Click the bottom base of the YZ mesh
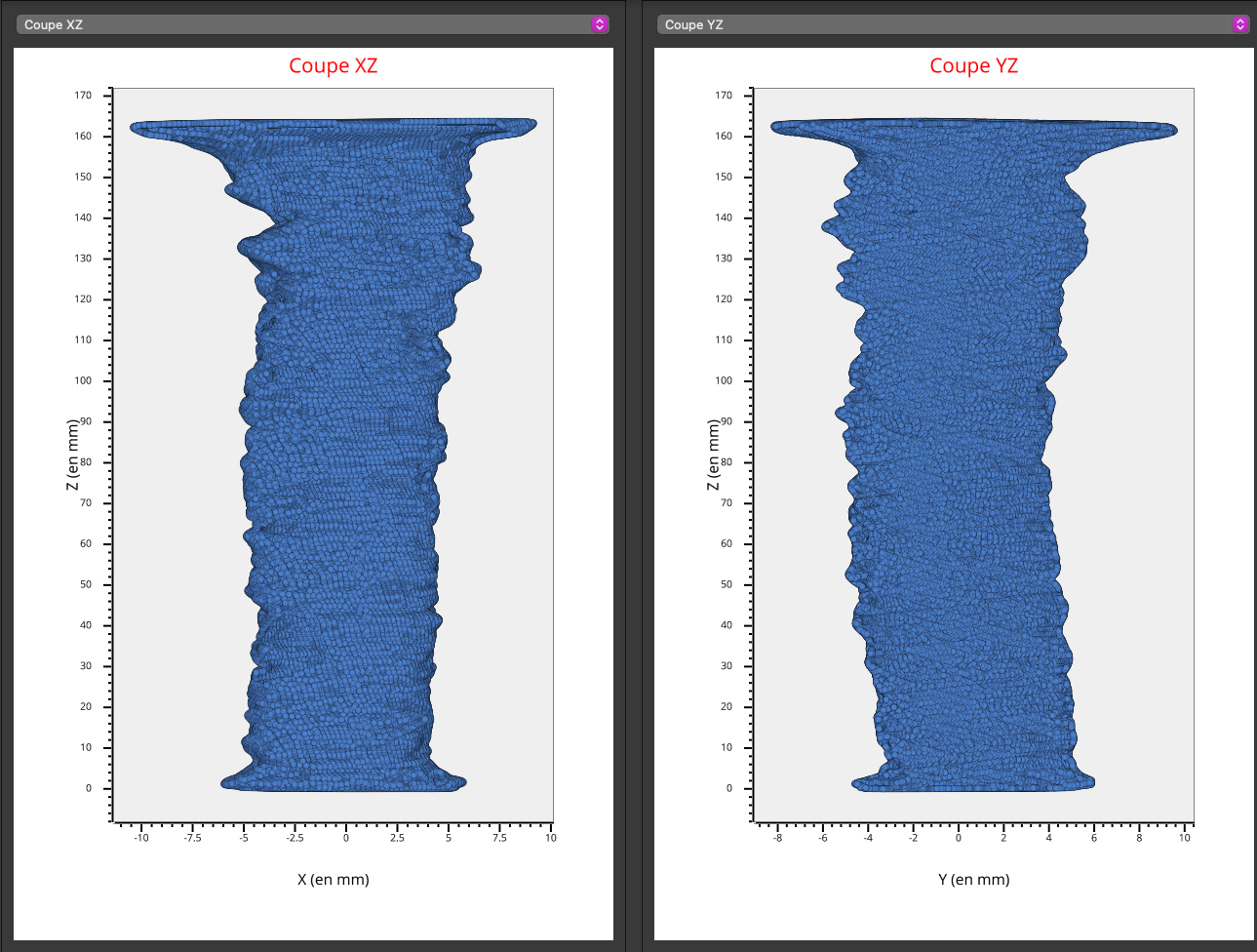The width and height of the screenshot is (1257, 952). tap(973, 781)
